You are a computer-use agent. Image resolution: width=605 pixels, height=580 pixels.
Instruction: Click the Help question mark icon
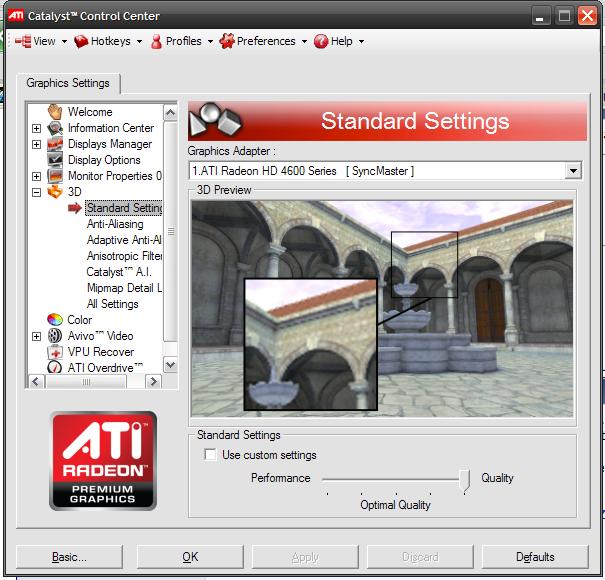click(321, 41)
